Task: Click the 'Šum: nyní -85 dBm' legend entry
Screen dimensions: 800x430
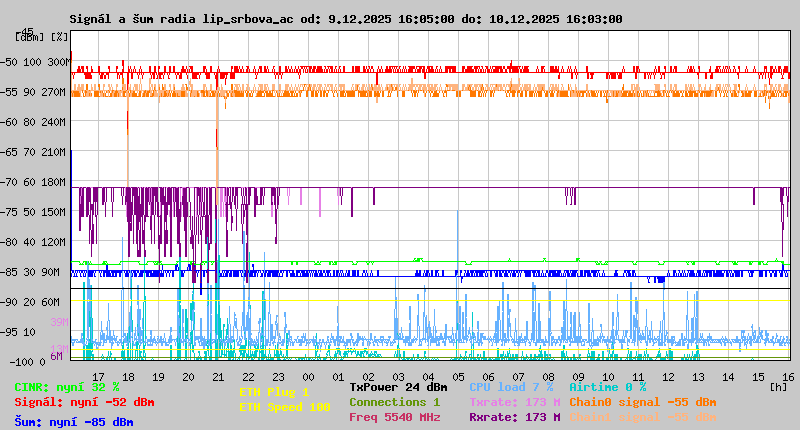Action: [x=74, y=422]
